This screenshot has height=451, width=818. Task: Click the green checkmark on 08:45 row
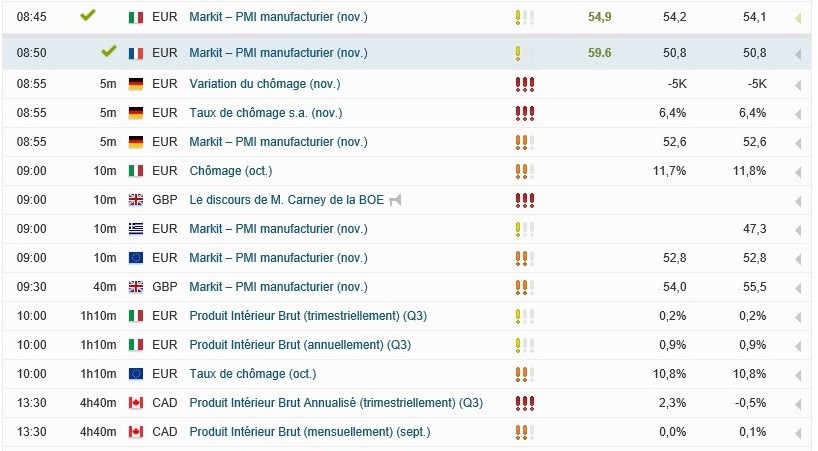(x=88, y=15)
